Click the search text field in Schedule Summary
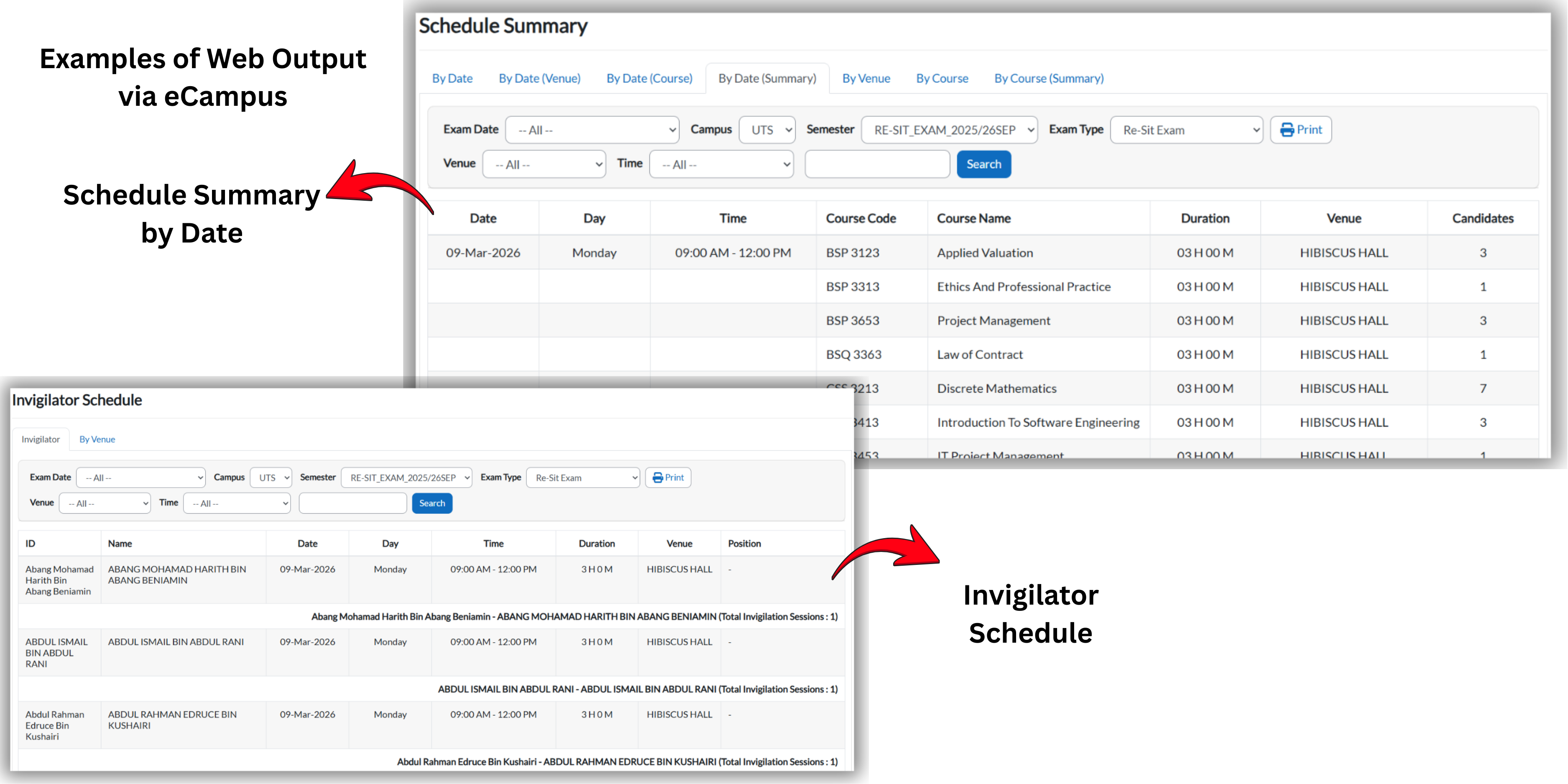The width and height of the screenshot is (1568, 784). (877, 164)
